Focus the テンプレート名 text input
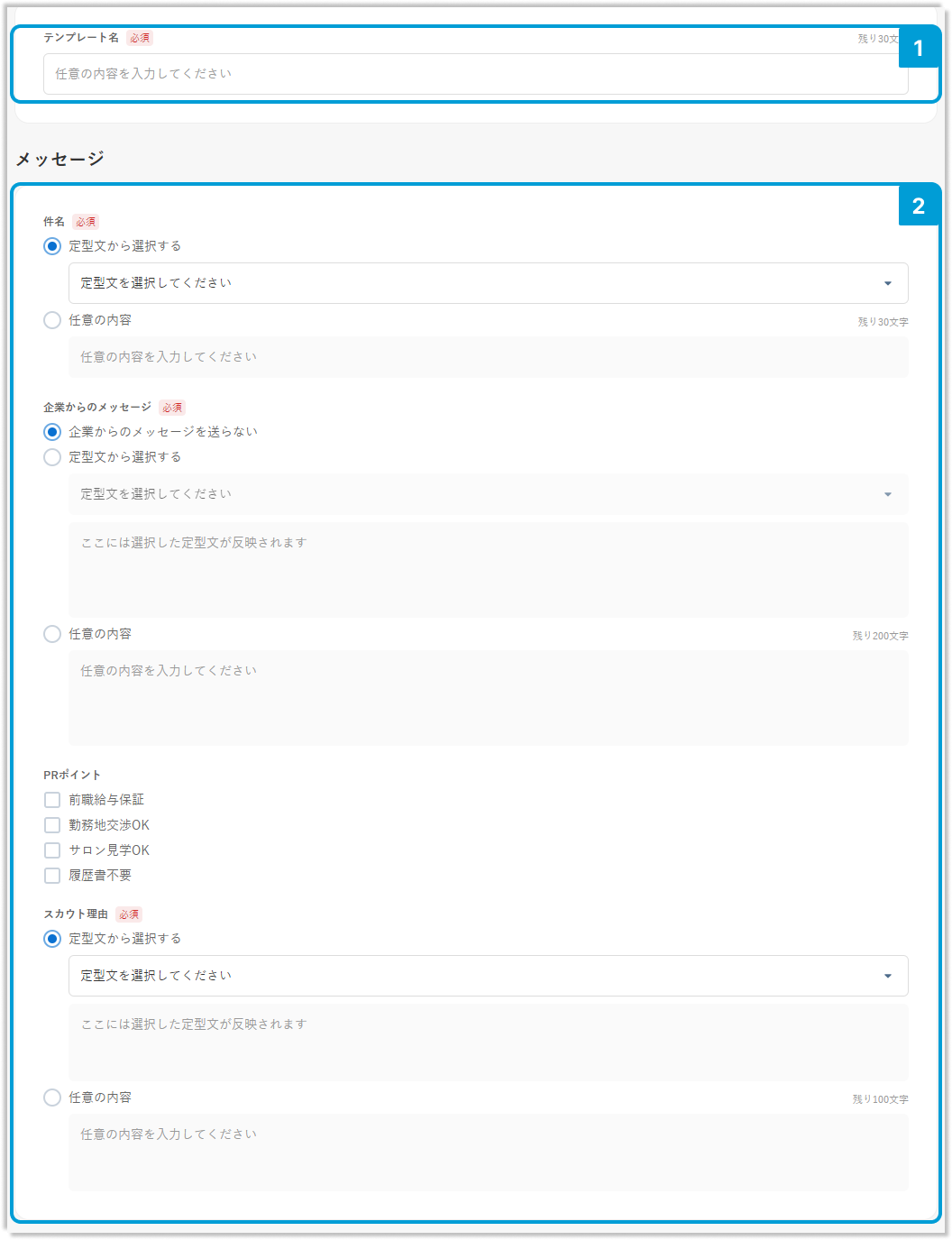The image size is (952, 1240). 475,74
